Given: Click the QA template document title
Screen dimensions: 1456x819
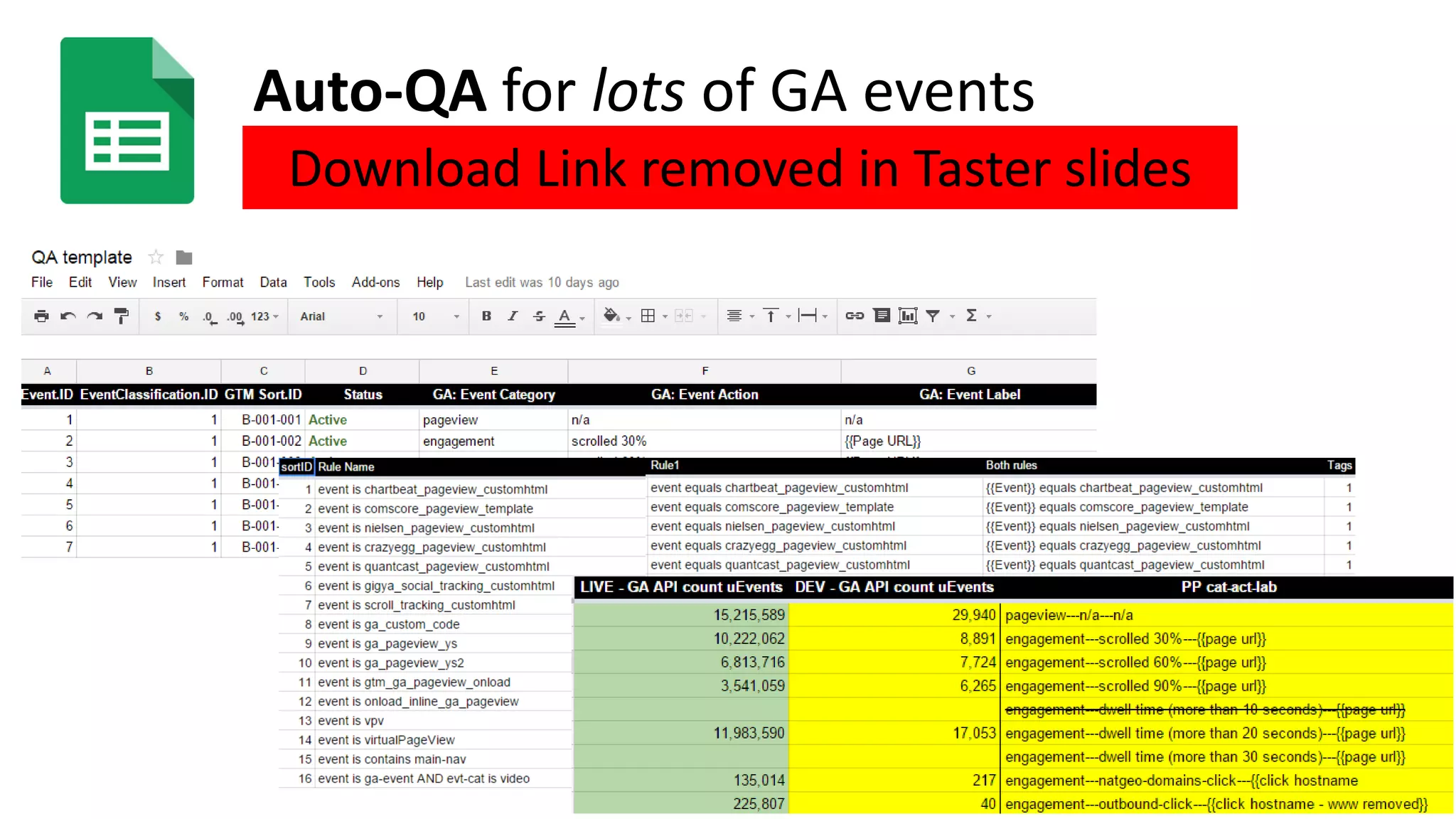Looking at the screenshot, I should (82, 257).
